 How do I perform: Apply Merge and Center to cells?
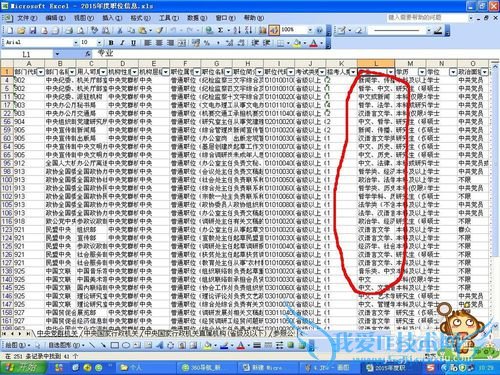pyautogui.click(x=182, y=43)
